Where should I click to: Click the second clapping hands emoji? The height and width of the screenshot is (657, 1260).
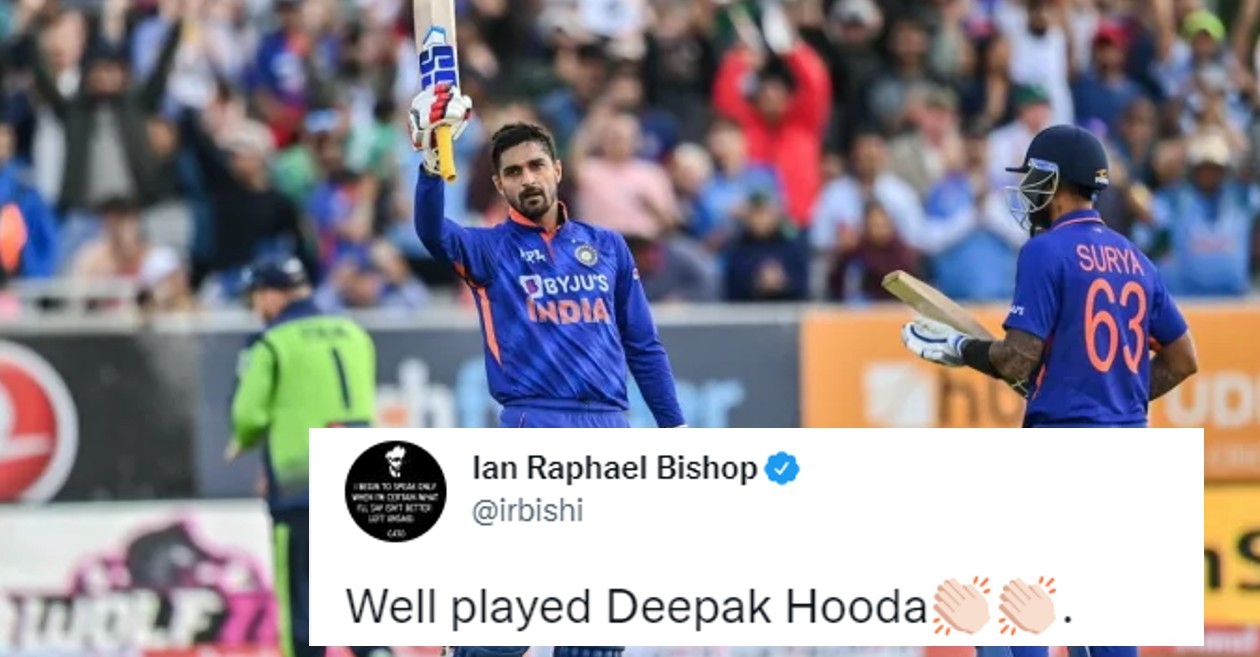pos(1027,605)
